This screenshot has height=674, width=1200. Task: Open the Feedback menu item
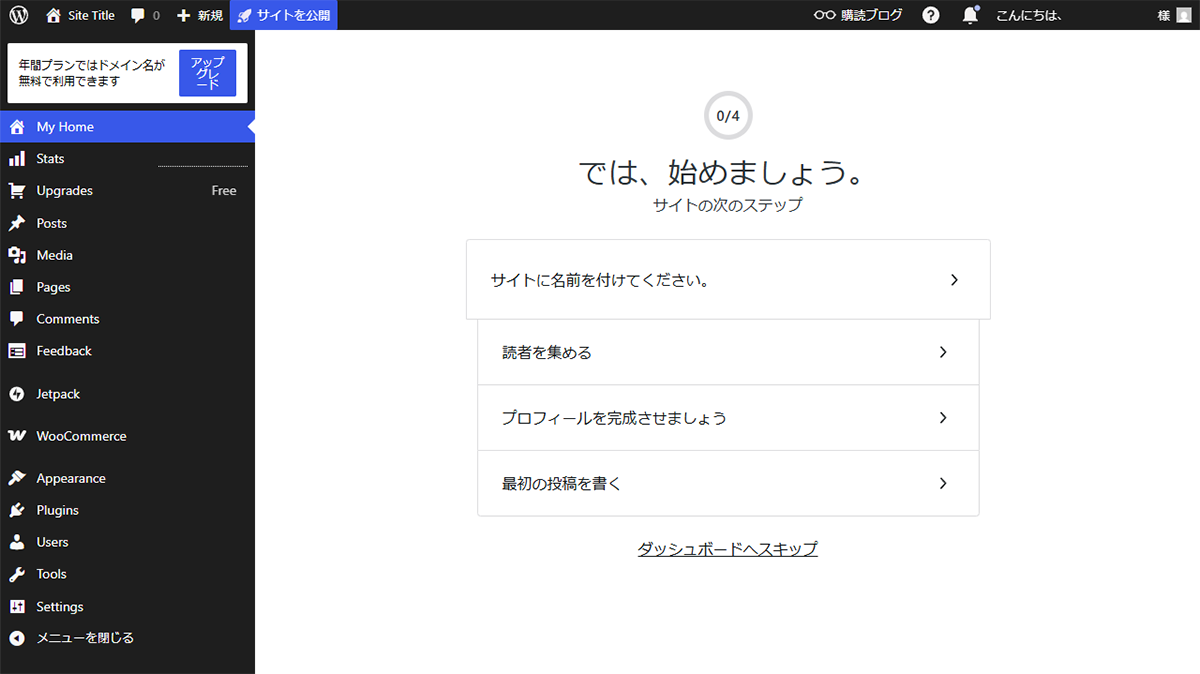point(127,351)
